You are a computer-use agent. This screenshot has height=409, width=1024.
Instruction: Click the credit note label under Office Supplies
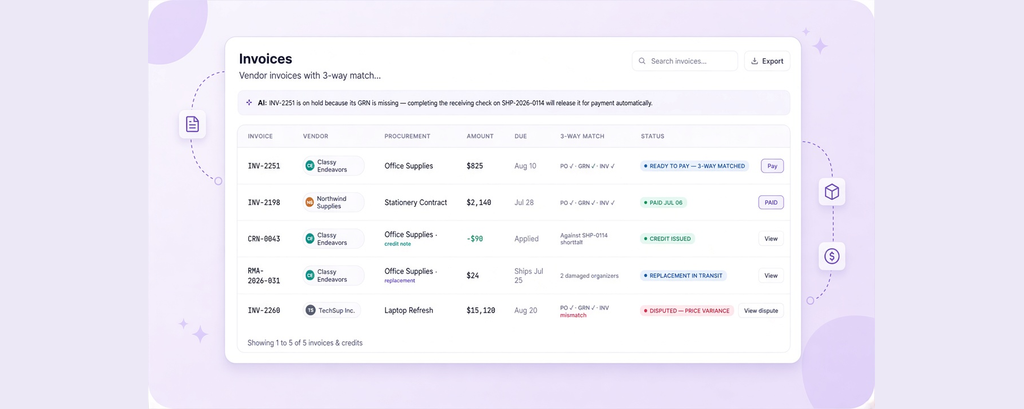coord(398,244)
